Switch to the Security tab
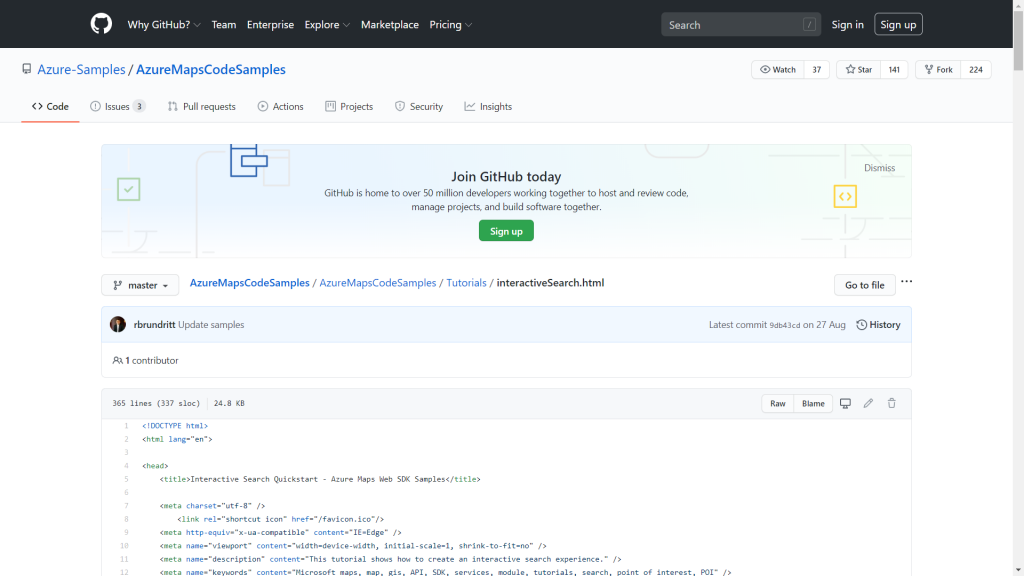1024x576 pixels. point(419,106)
